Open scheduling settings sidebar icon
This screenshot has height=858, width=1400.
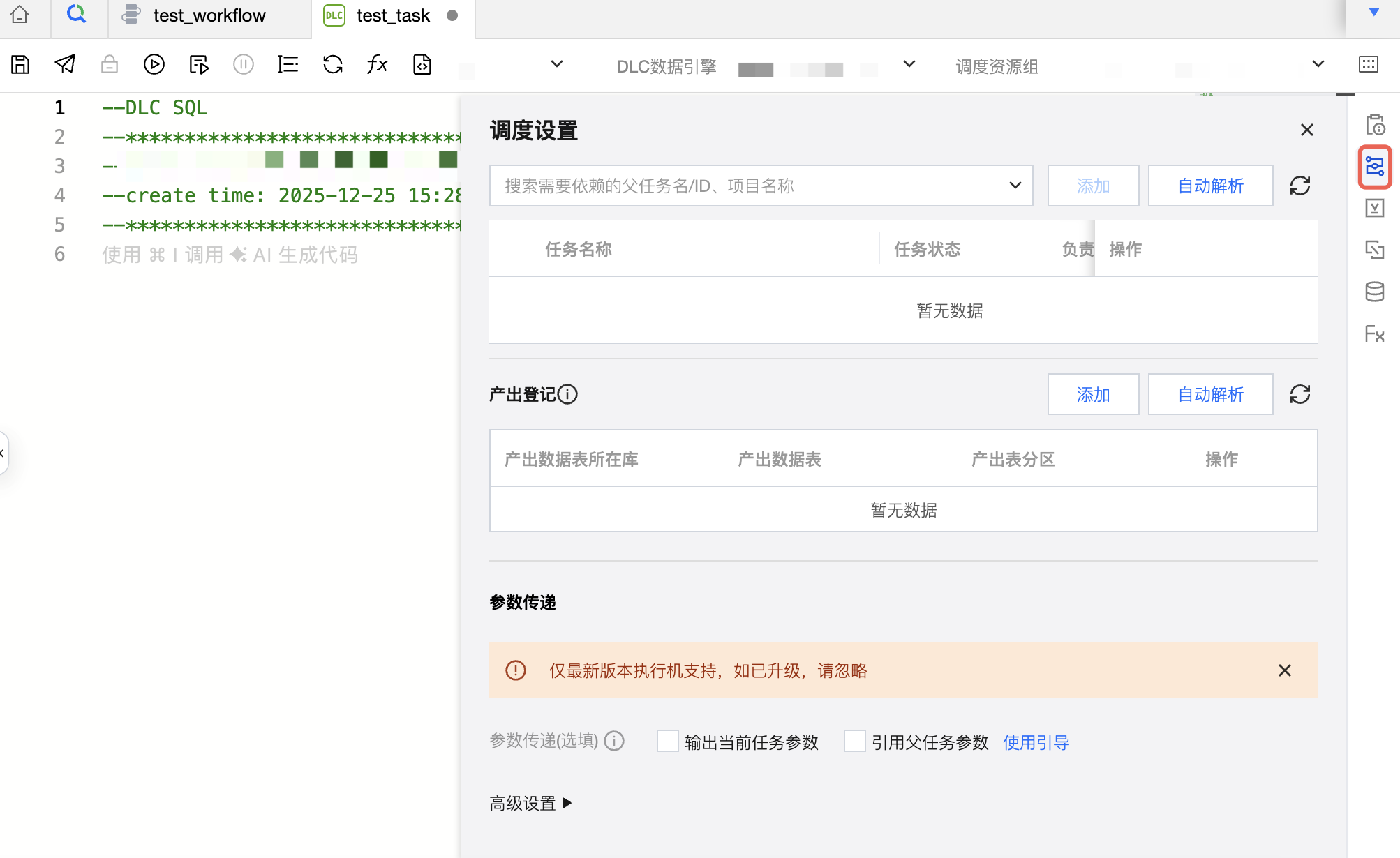tap(1374, 167)
